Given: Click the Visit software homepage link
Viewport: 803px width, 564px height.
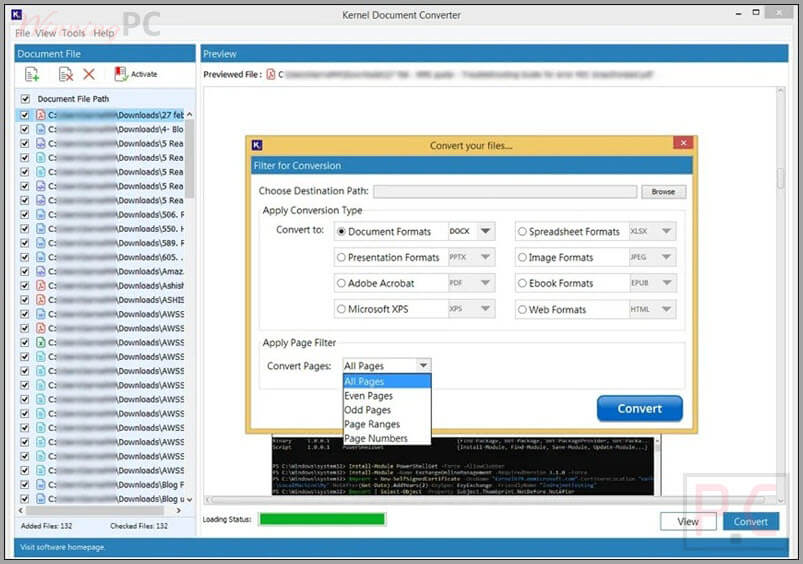Looking at the screenshot, I should tap(62, 547).
